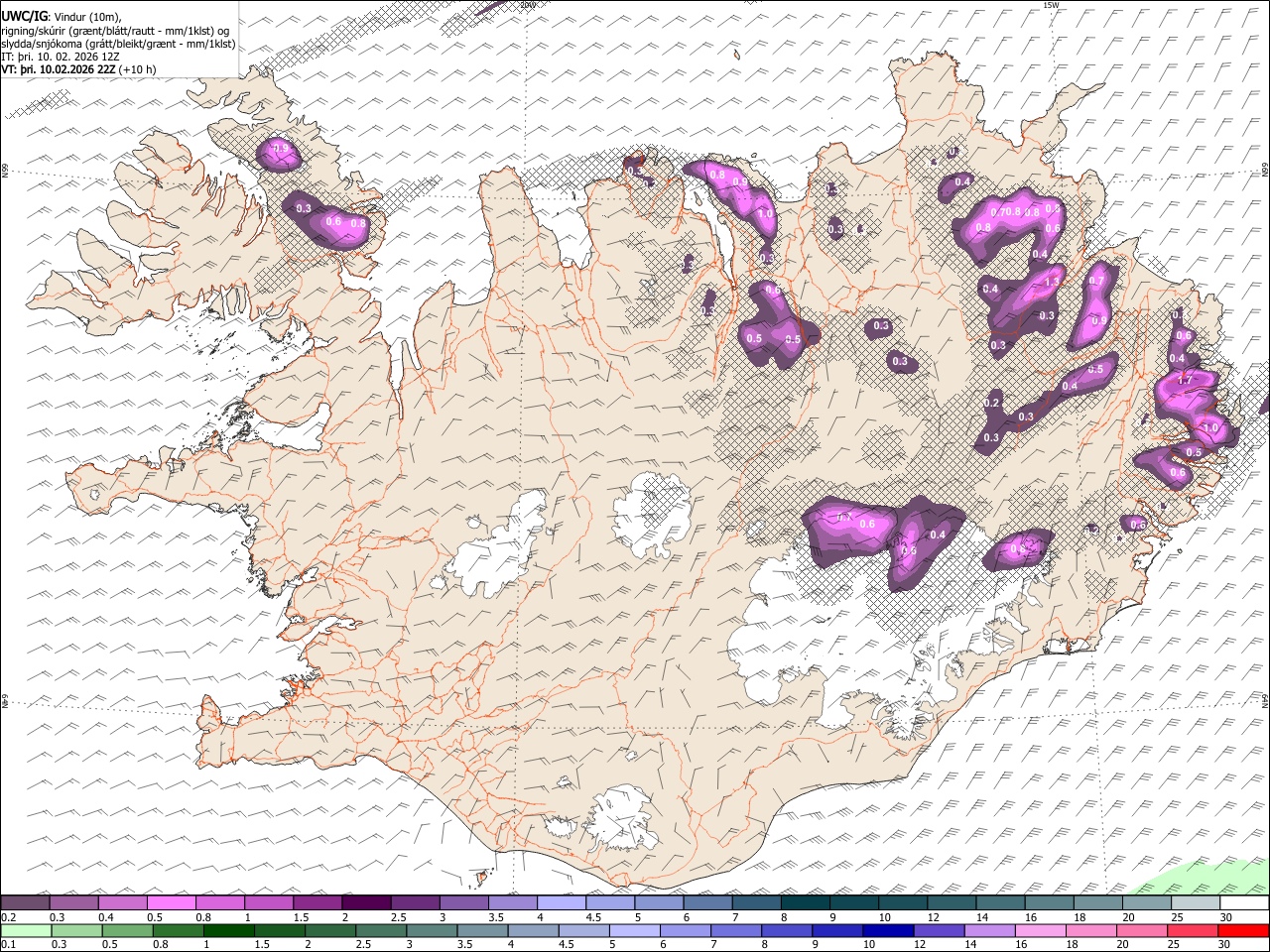Pick the gray-teal 3 swatch in rain legend
This screenshot has width=1270, height=952.
pos(430,930)
